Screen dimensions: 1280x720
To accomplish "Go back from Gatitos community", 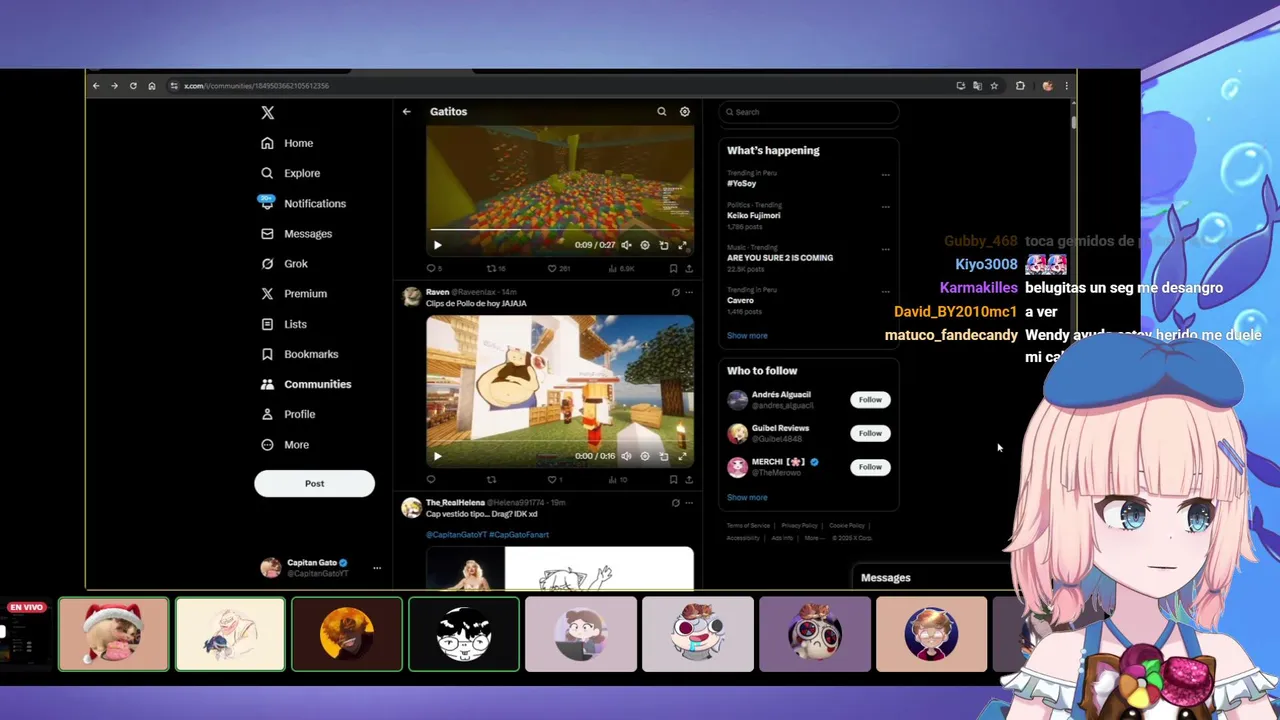I will [406, 112].
